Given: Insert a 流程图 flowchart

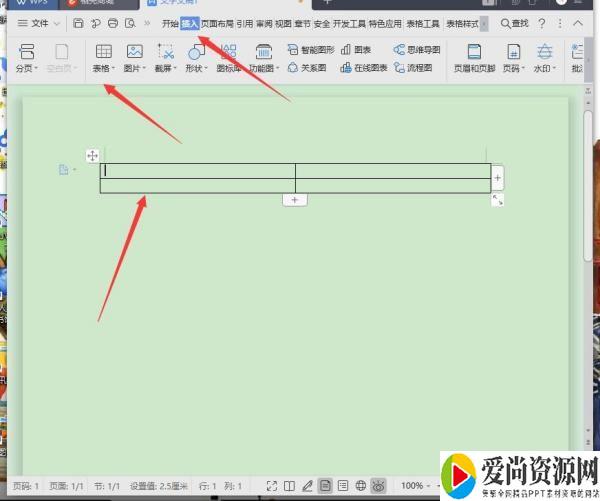Looking at the screenshot, I should coord(413,68).
